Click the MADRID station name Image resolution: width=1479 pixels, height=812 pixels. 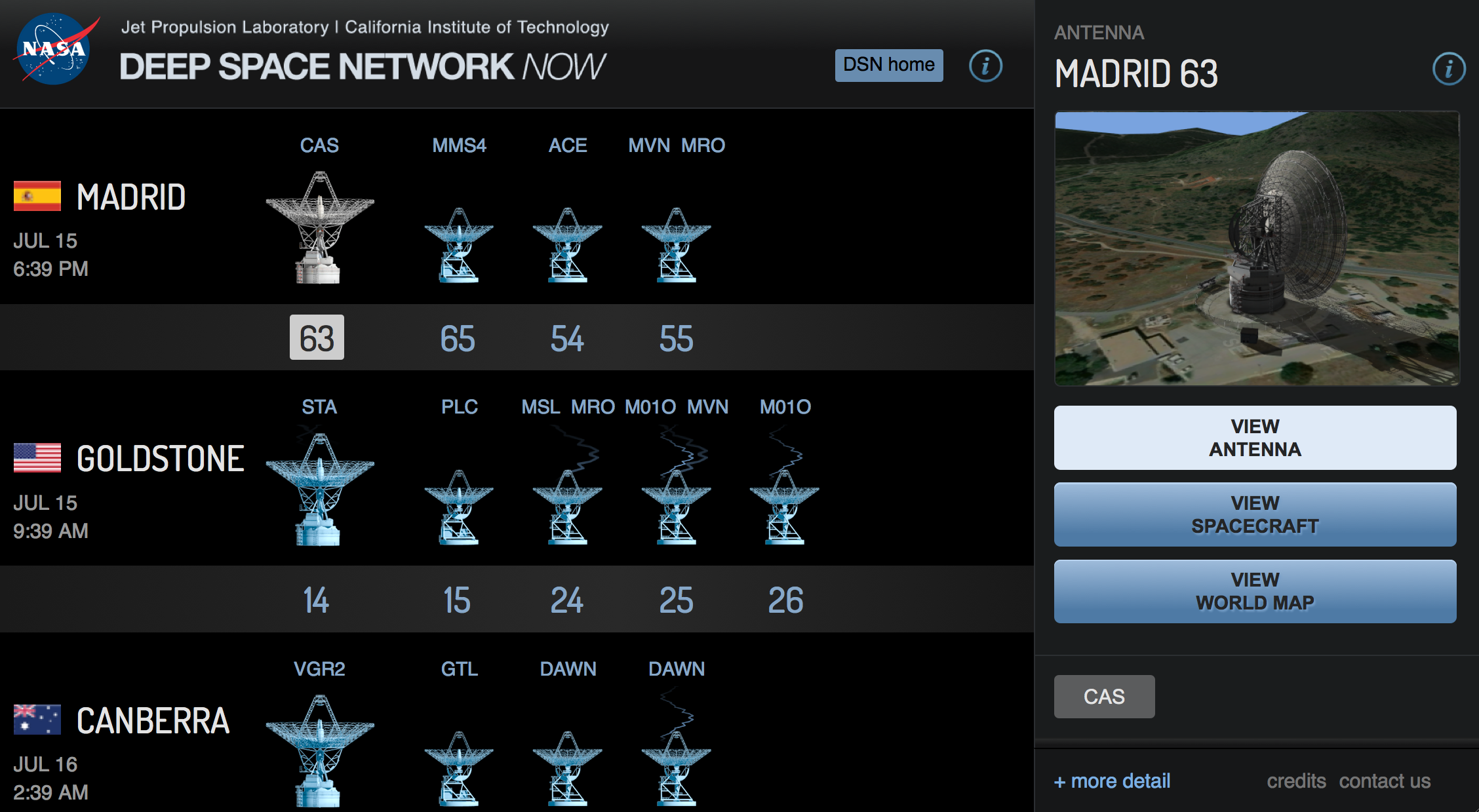pos(131,197)
